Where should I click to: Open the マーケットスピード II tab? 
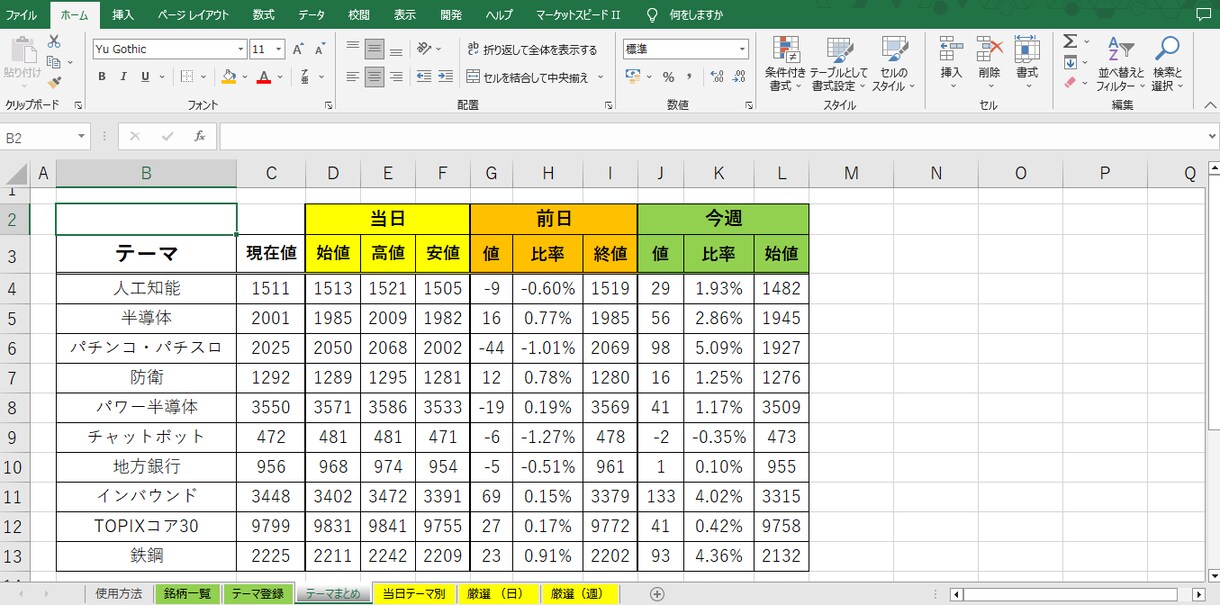click(x=578, y=15)
